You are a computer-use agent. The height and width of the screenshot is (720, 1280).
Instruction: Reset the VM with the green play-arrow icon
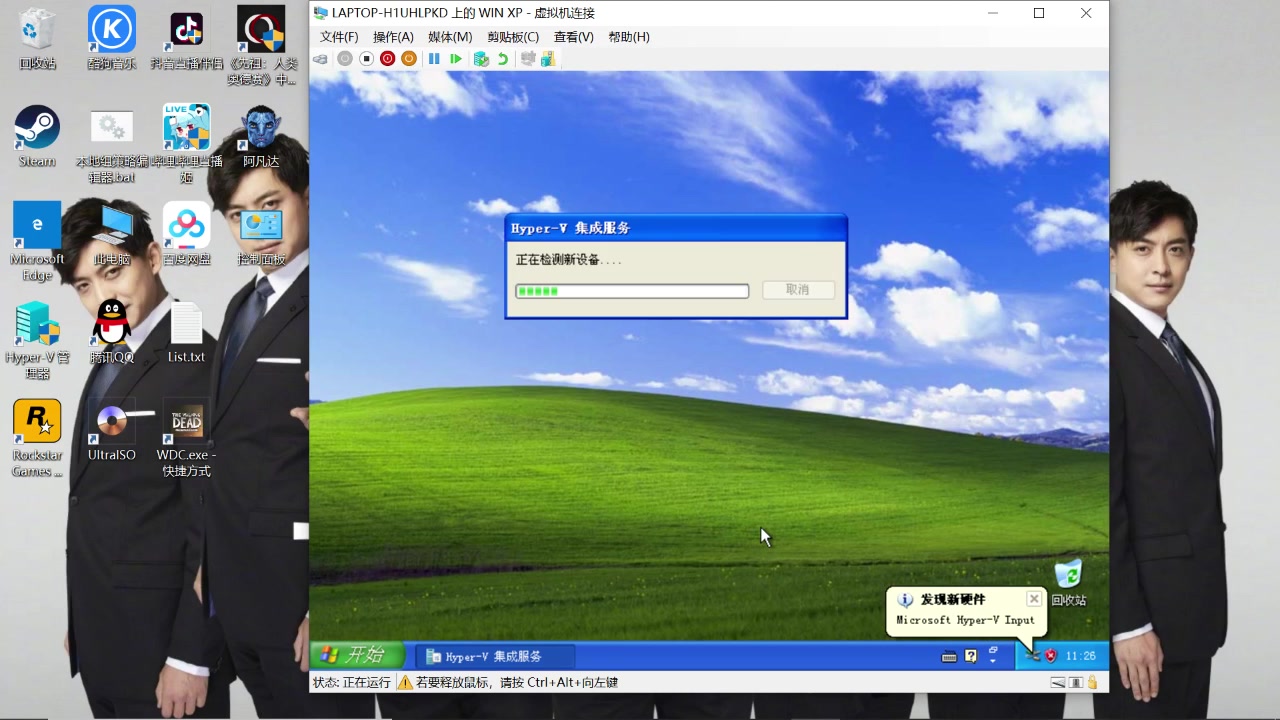click(x=456, y=59)
